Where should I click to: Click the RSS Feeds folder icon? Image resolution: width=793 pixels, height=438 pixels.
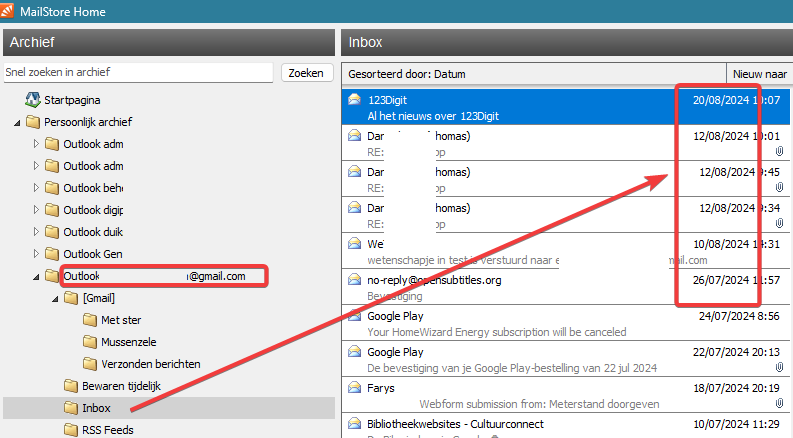click(70, 430)
